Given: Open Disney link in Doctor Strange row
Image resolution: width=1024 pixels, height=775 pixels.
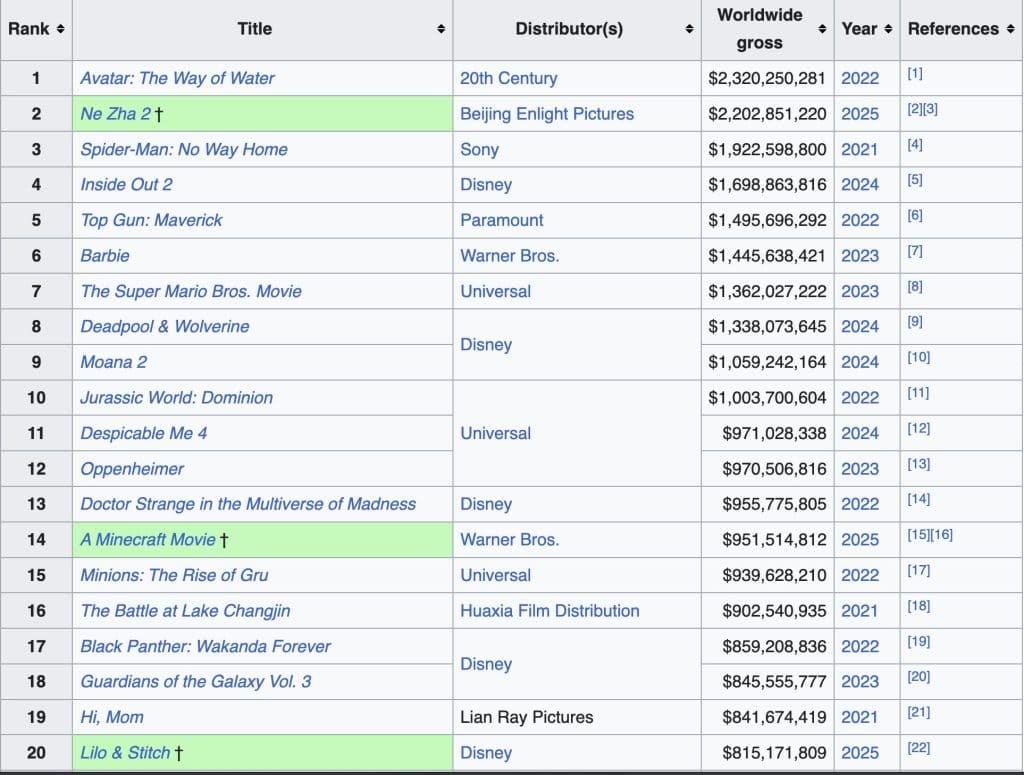Looking at the screenshot, I should point(486,504).
